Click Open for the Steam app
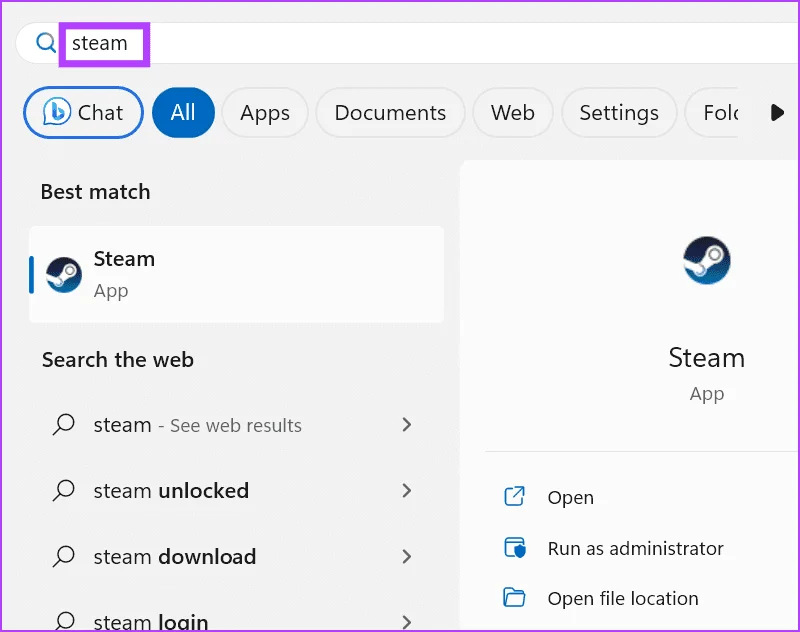 (570, 497)
